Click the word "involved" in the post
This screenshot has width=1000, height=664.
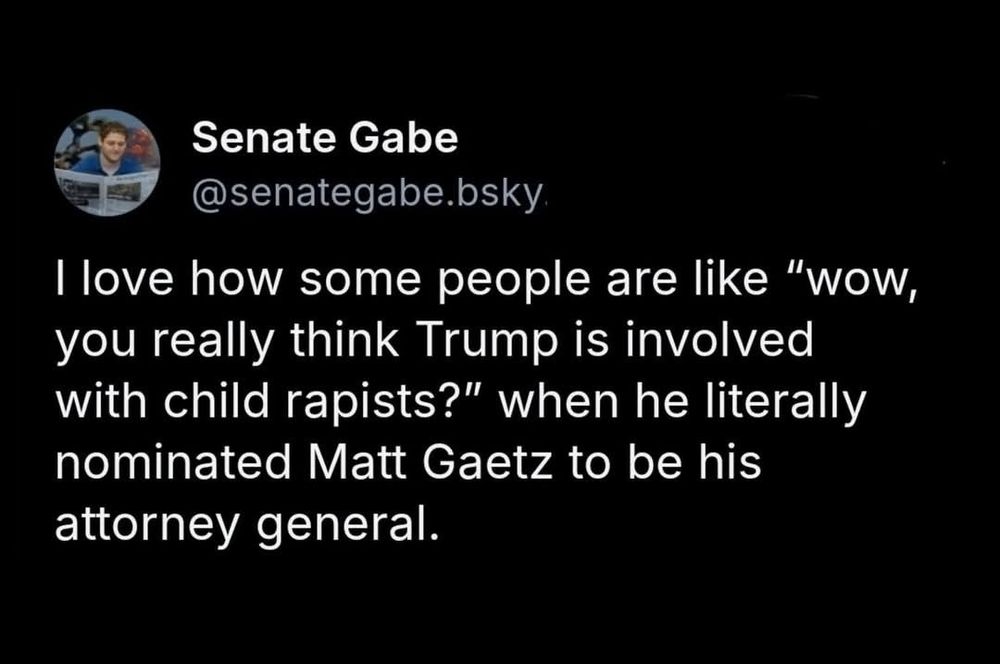click(x=719, y=340)
